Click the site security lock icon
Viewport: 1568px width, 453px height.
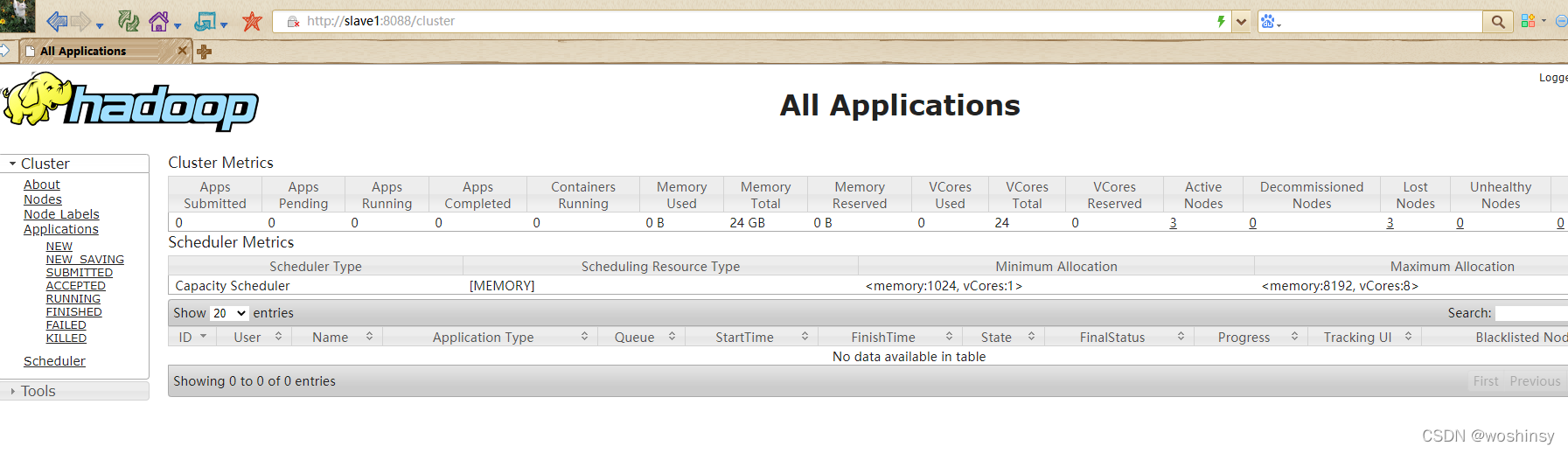coord(293,21)
